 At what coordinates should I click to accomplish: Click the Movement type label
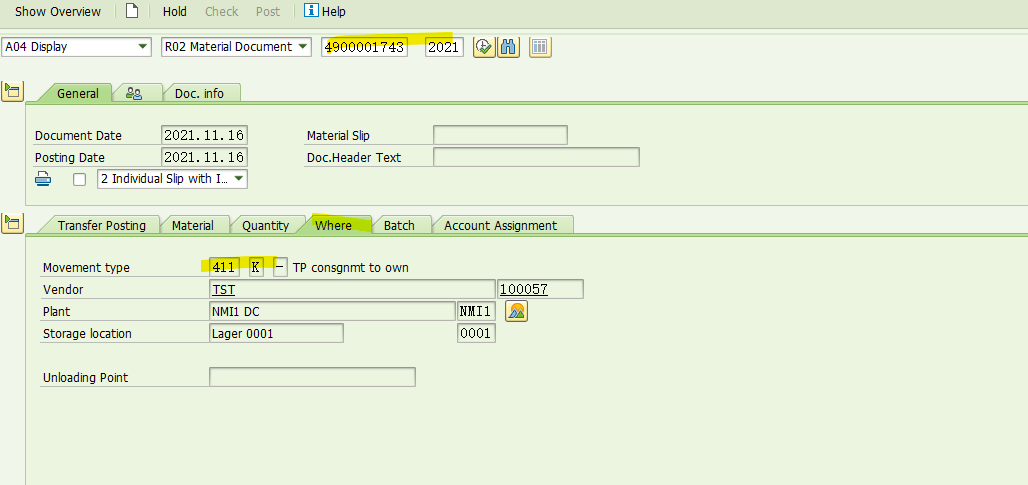click(86, 267)
